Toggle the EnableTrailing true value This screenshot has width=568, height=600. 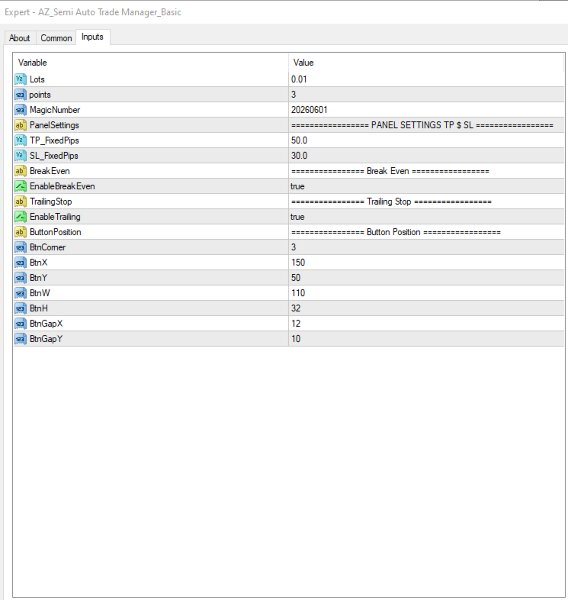(297, 217)
